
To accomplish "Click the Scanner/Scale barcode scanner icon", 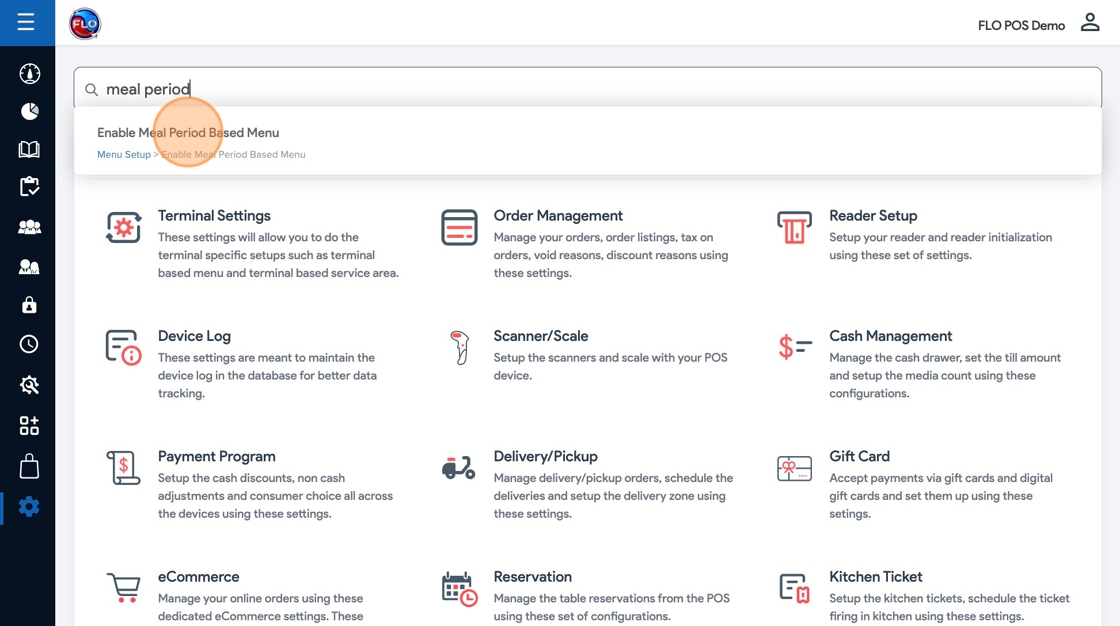I will [x=460, y=348].
